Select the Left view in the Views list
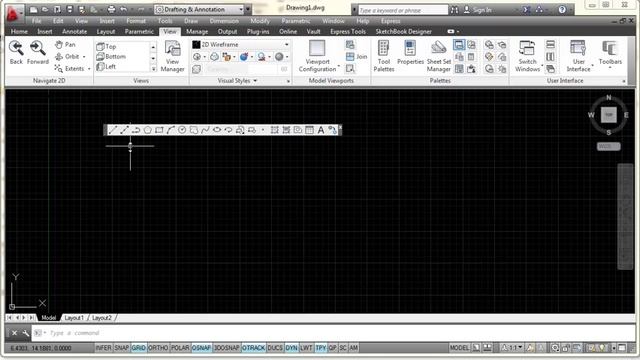 pyautogui.click(x=107, y=67)
